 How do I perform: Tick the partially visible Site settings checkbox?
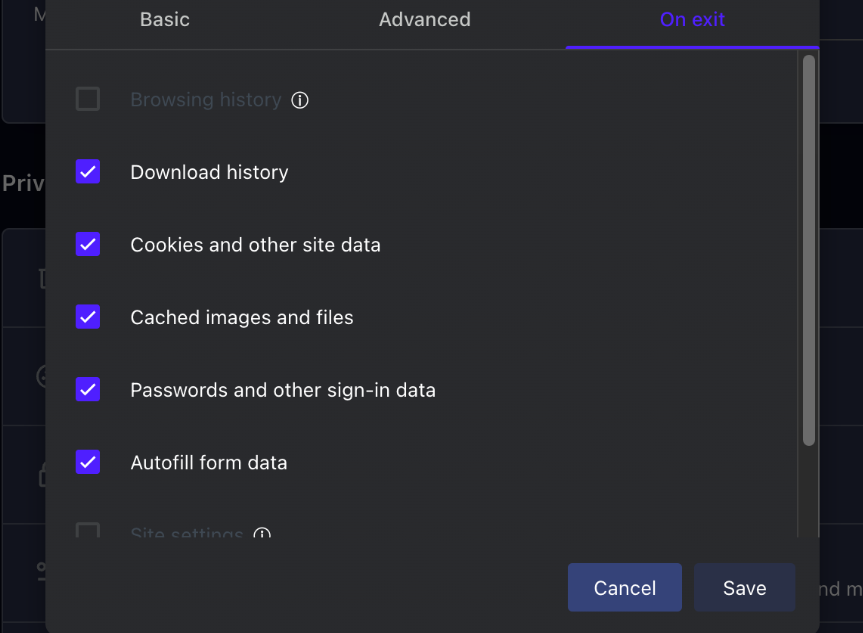88,530
